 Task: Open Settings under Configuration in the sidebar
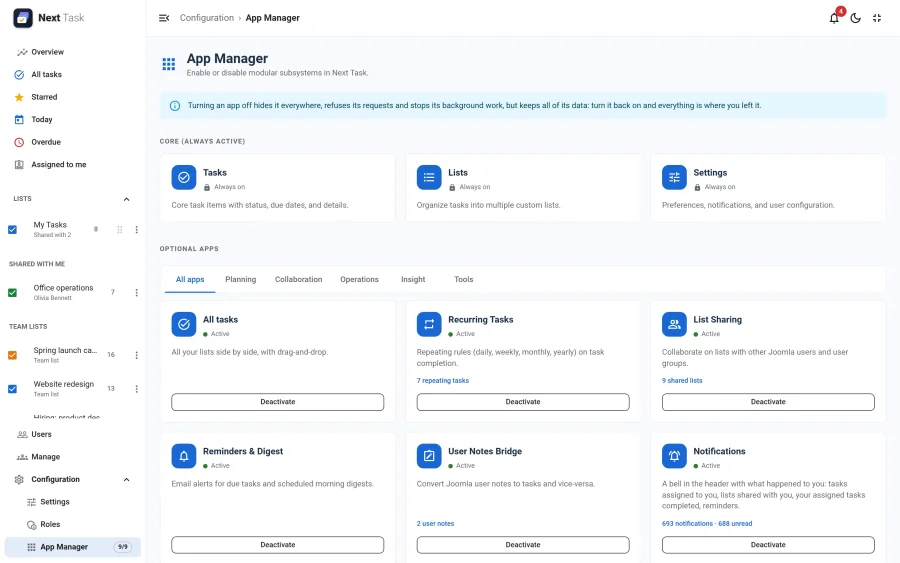[x=72, y=502]
